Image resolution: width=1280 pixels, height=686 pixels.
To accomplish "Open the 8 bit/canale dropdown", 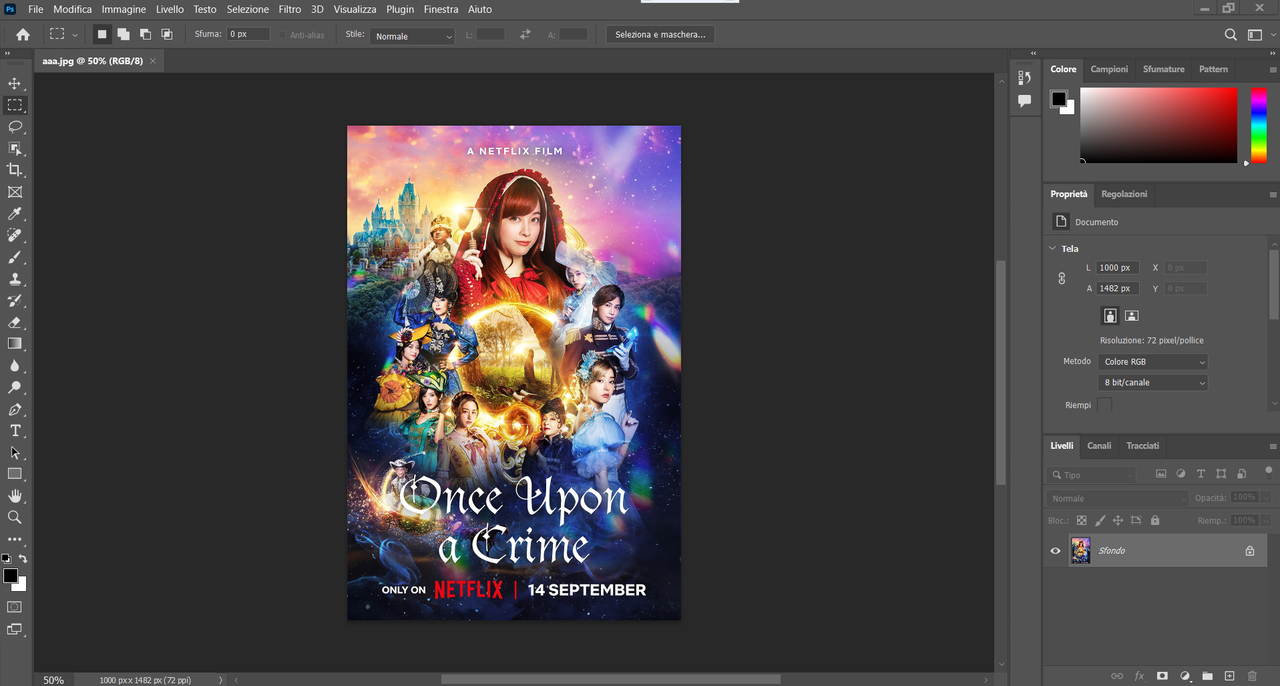I will click(1153, 383).
